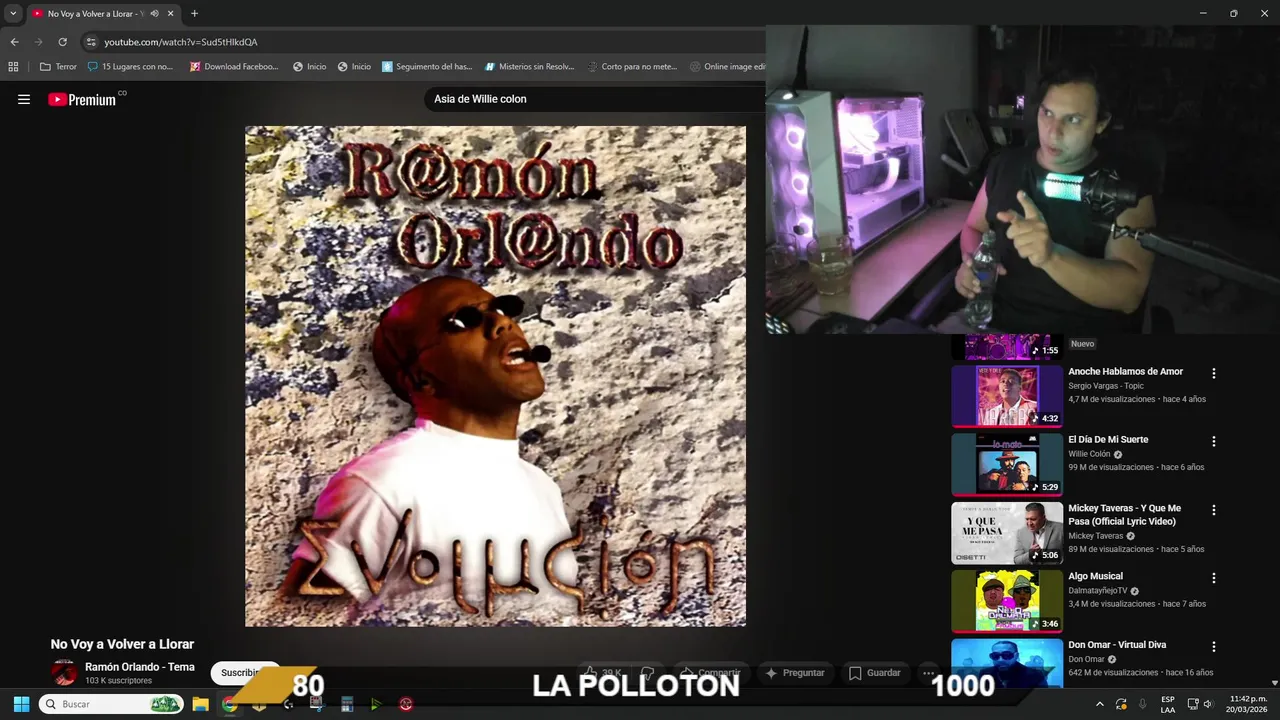The image size is (1280, 720).
Task: Expand the tab search dropdown arrow
Action: (x=13, y=14)
